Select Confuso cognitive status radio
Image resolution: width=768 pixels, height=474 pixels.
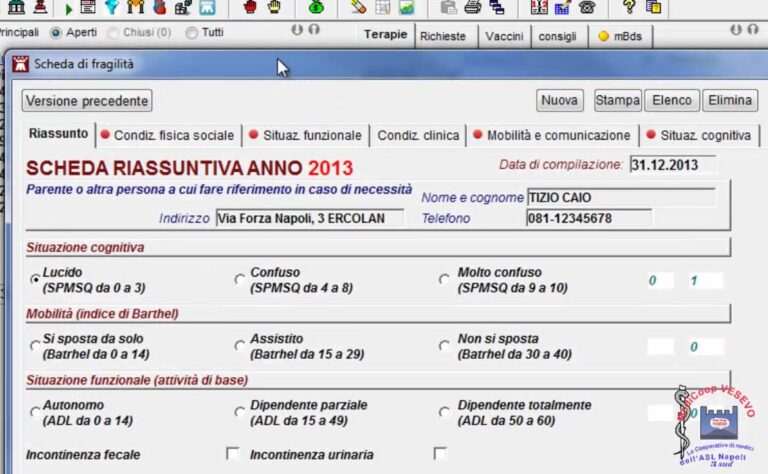coord(240,279)
